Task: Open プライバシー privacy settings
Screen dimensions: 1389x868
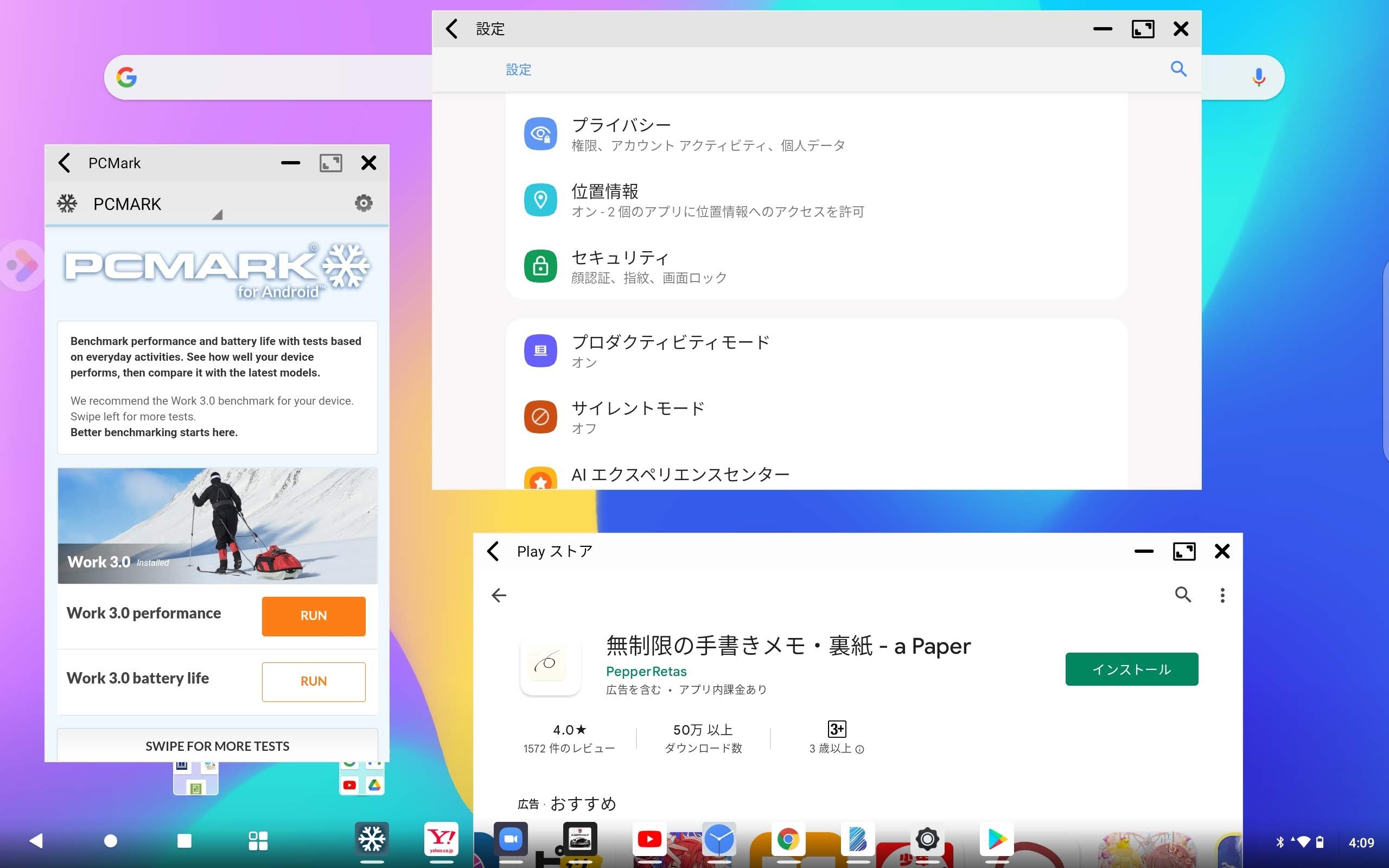Action: tap(815, 135)
